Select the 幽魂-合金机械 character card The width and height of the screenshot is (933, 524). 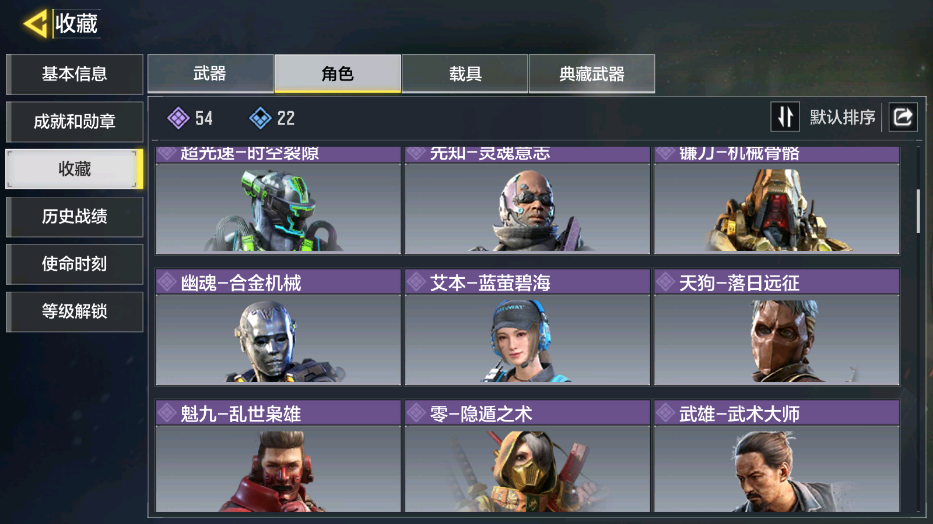278,327
